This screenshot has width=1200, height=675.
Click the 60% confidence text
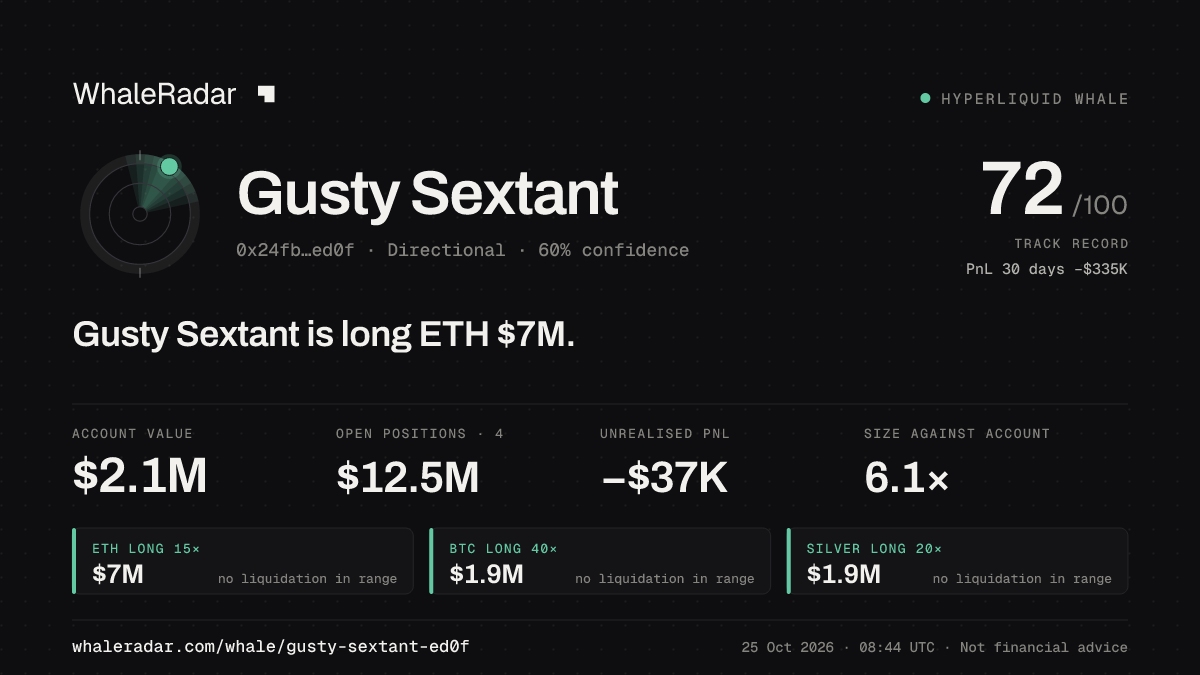613,250
